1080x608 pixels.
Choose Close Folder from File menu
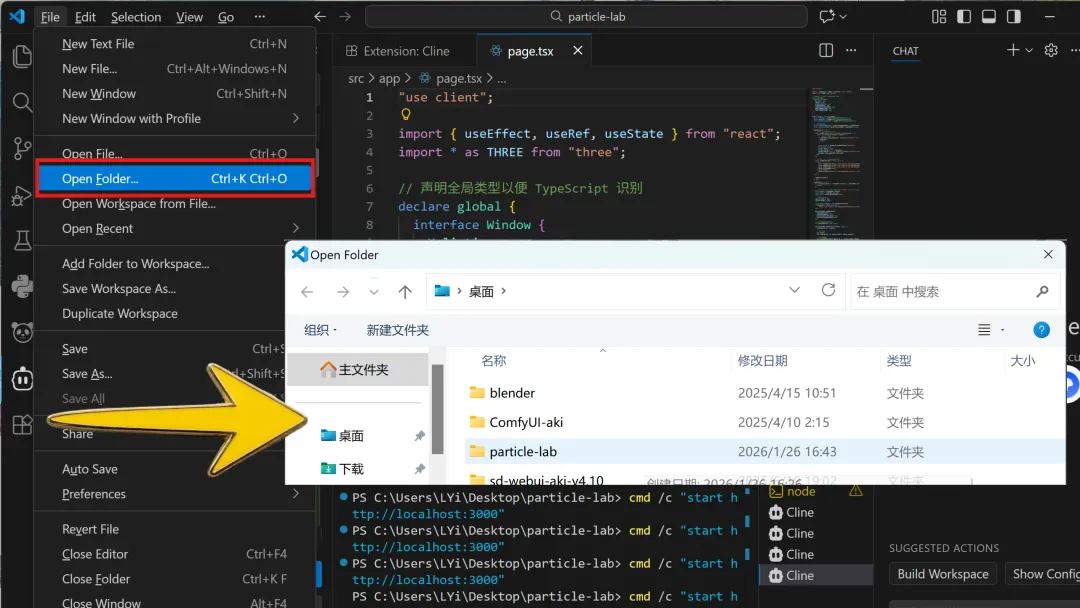click(174, 579)
